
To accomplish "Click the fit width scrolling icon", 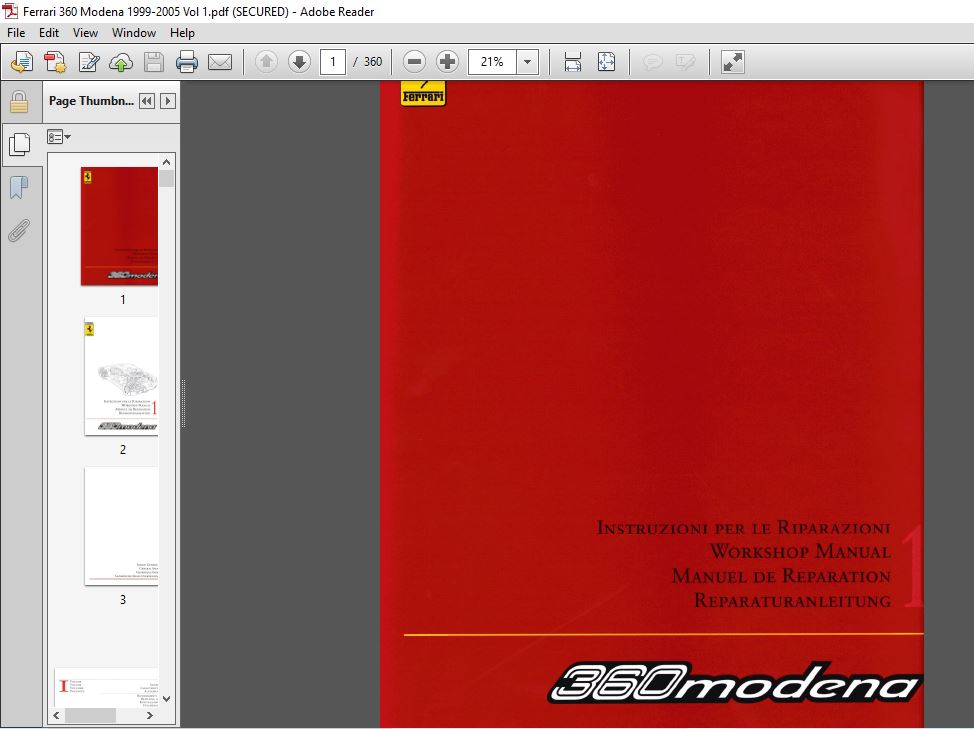I will click(572, 61).
